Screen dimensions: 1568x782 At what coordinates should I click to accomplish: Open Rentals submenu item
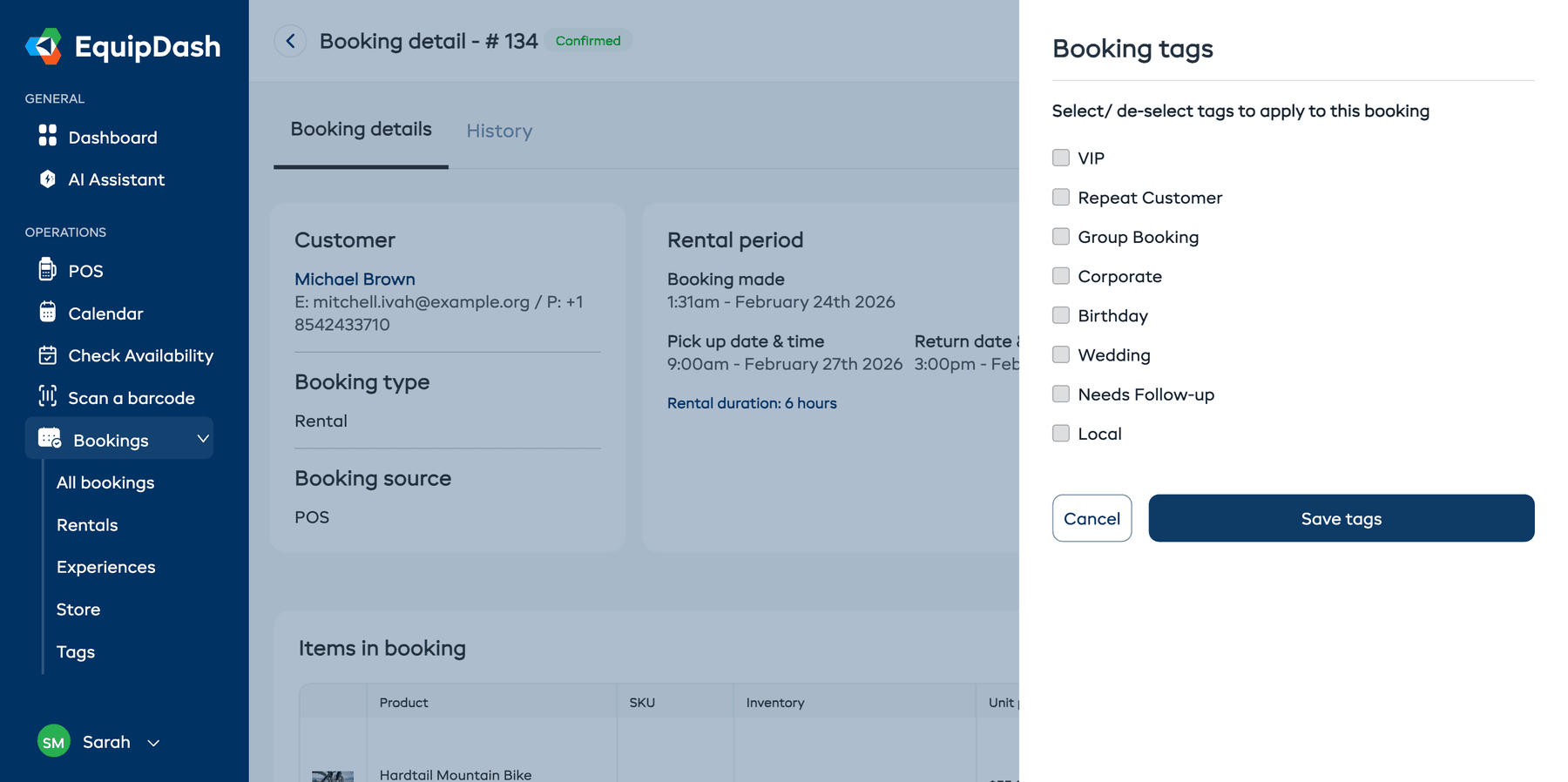click(x=87, y=525)
